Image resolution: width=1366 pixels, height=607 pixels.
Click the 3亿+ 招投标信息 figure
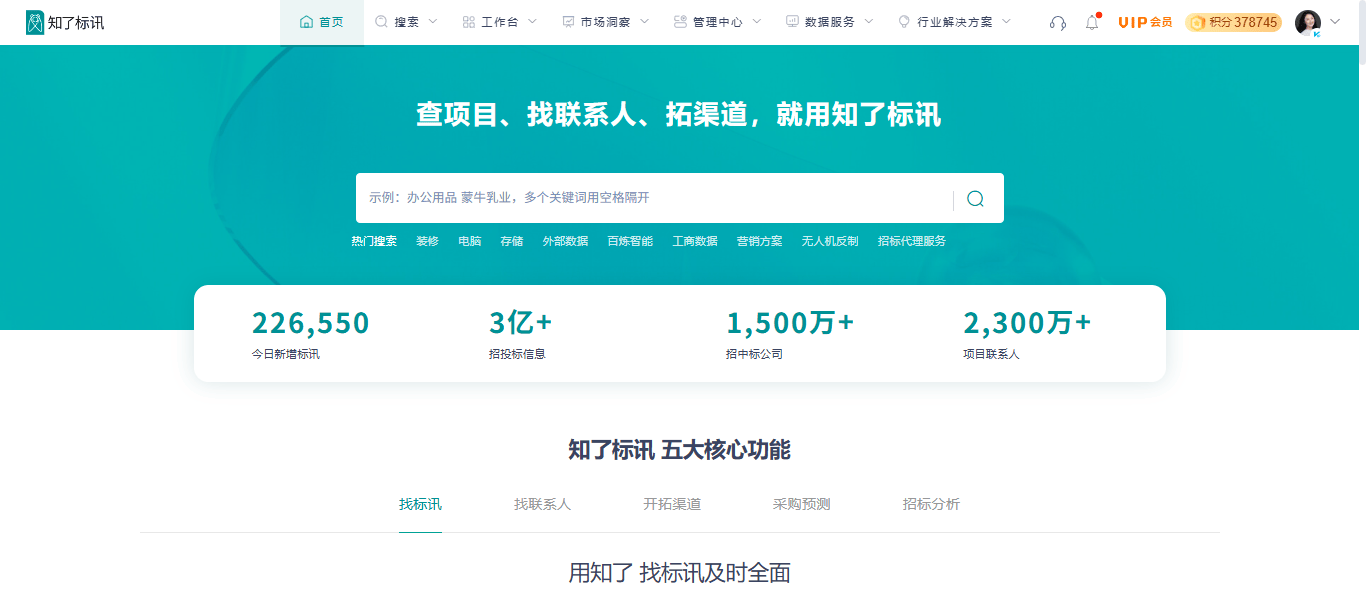click(x=520, y=334)
